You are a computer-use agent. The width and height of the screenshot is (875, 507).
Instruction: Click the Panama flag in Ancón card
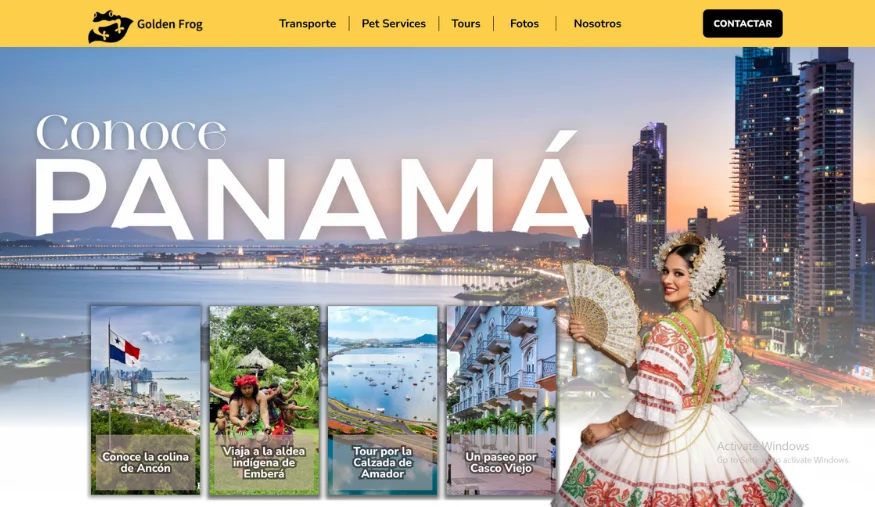pos(124,348)
